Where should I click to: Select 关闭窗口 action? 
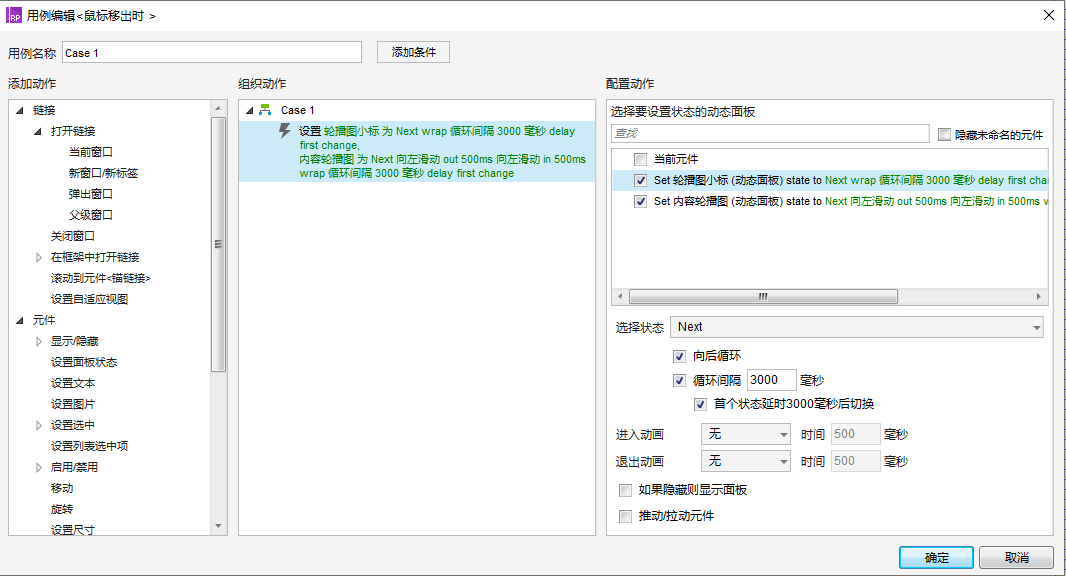click(x=73, y=236)
